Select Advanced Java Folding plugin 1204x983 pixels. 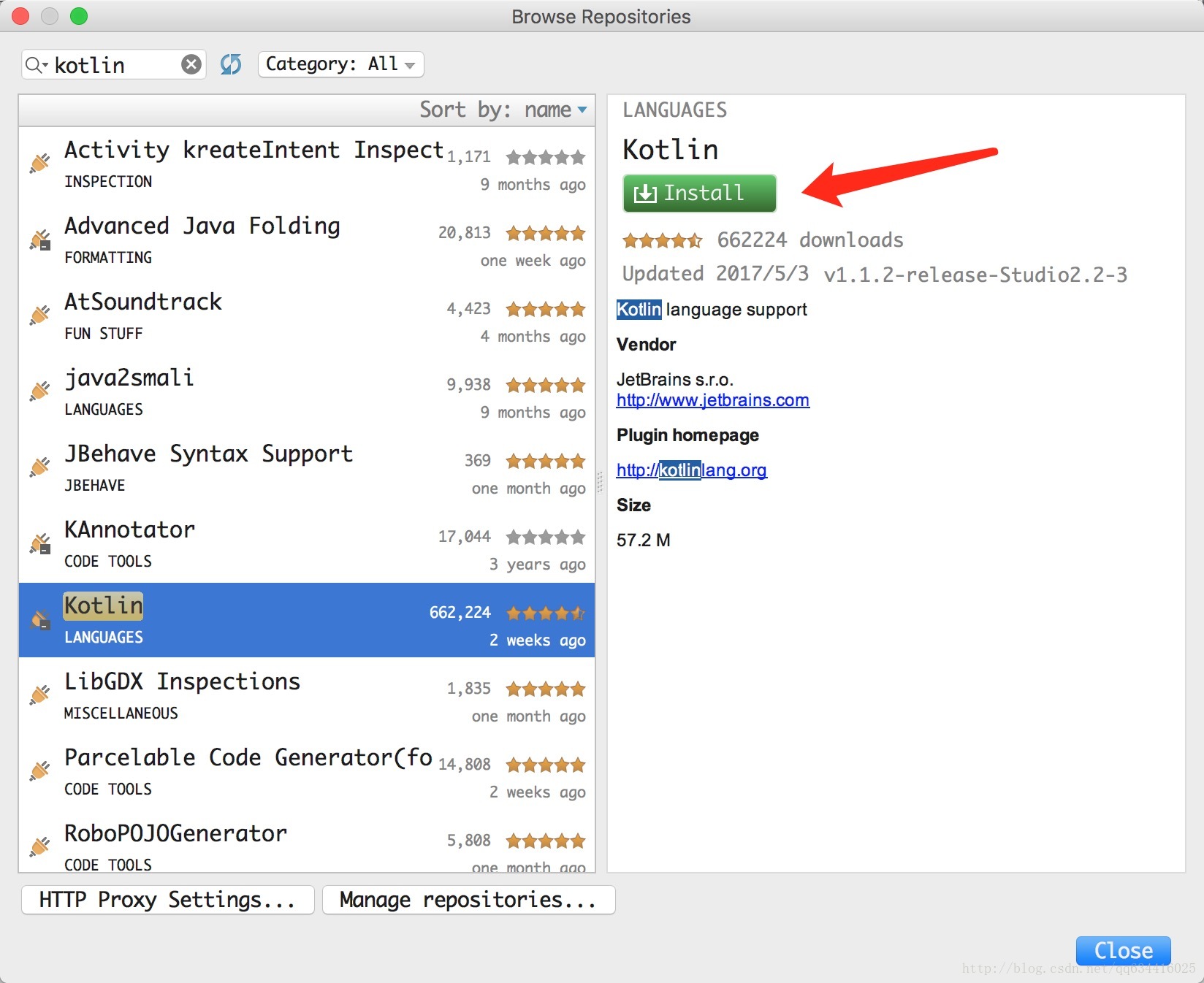[x=307, y=241]
